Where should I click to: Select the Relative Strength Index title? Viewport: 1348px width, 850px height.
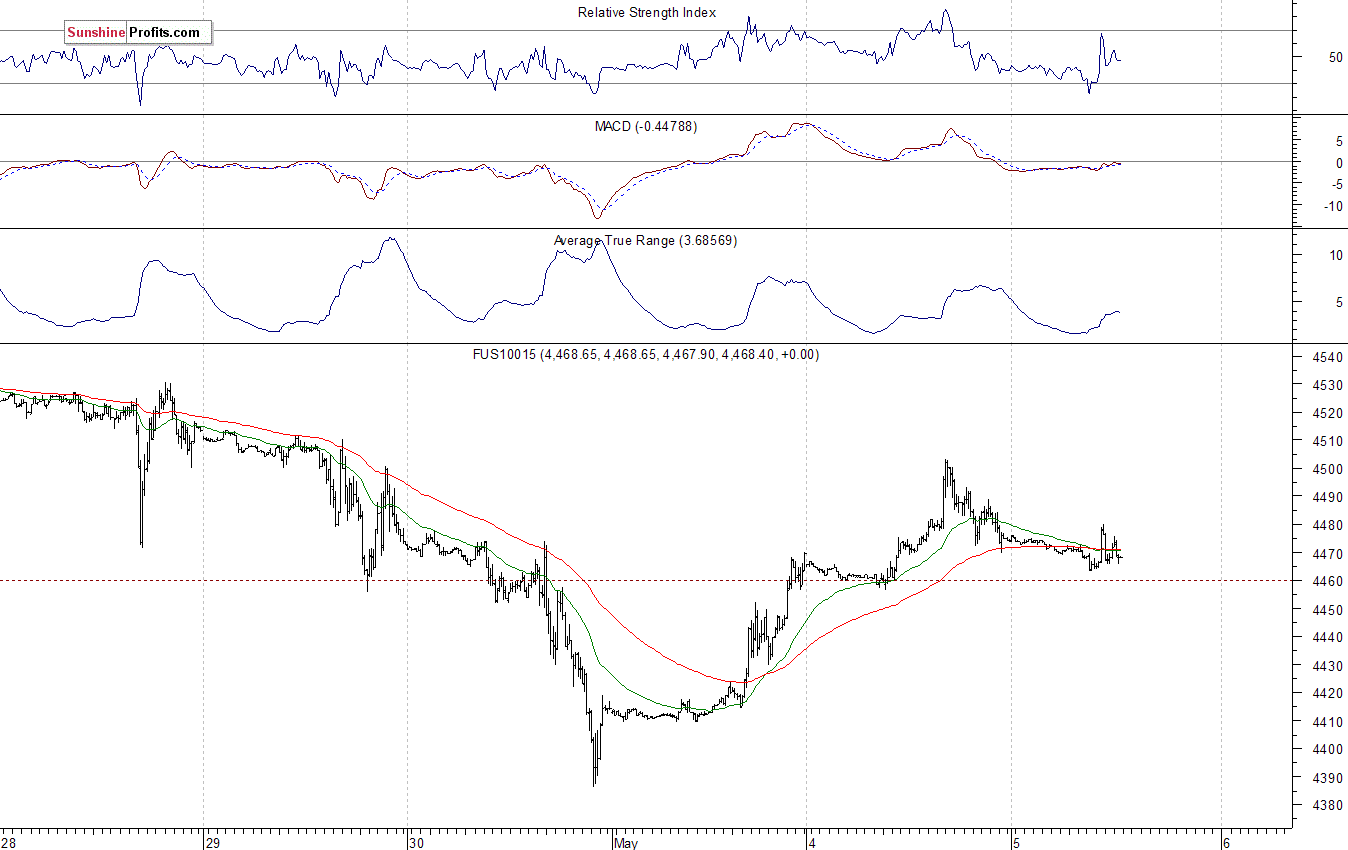coord(647,12)
